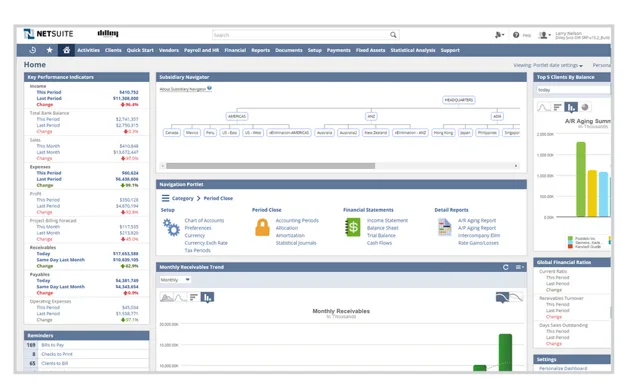Click the Financial Statements dollar notebook icon

coord(353,227)
